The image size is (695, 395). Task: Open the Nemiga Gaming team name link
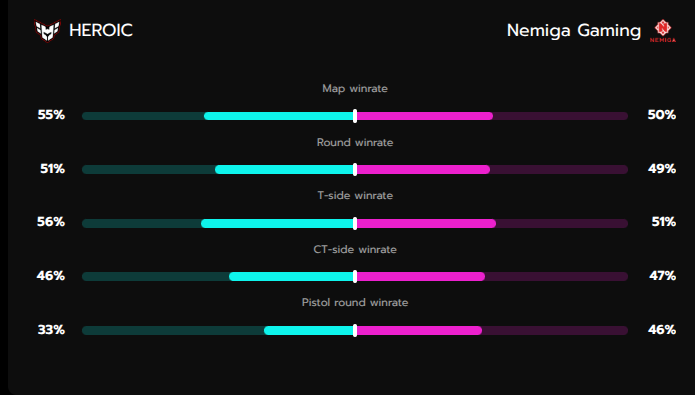[574, 31]
